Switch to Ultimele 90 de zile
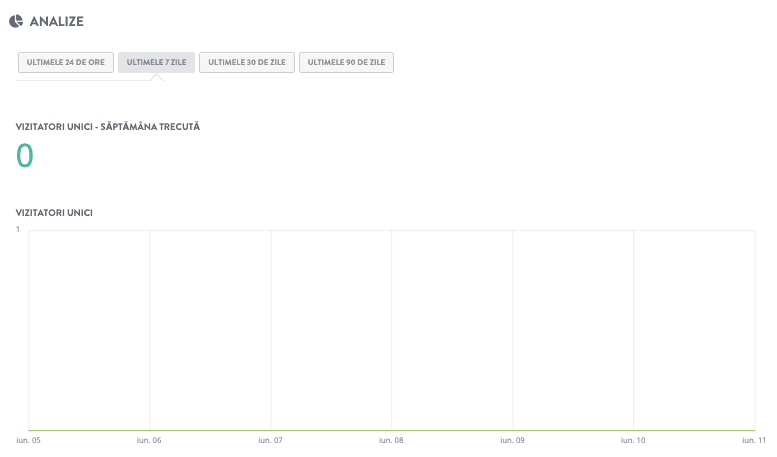Viewport: 777px width, 457px height. [x=346, y=62]
